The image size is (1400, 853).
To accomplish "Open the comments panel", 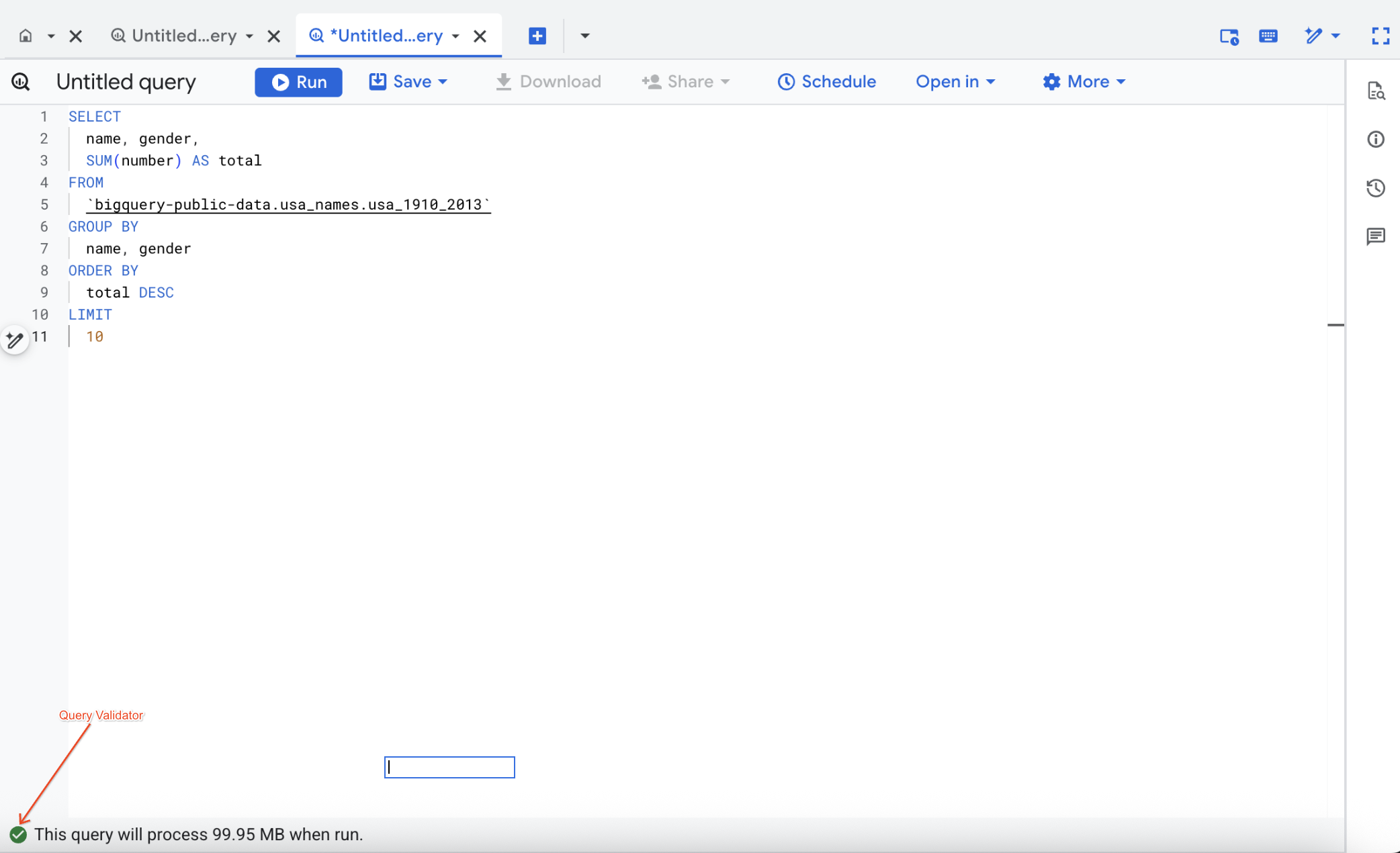I will pos(1376,236).
